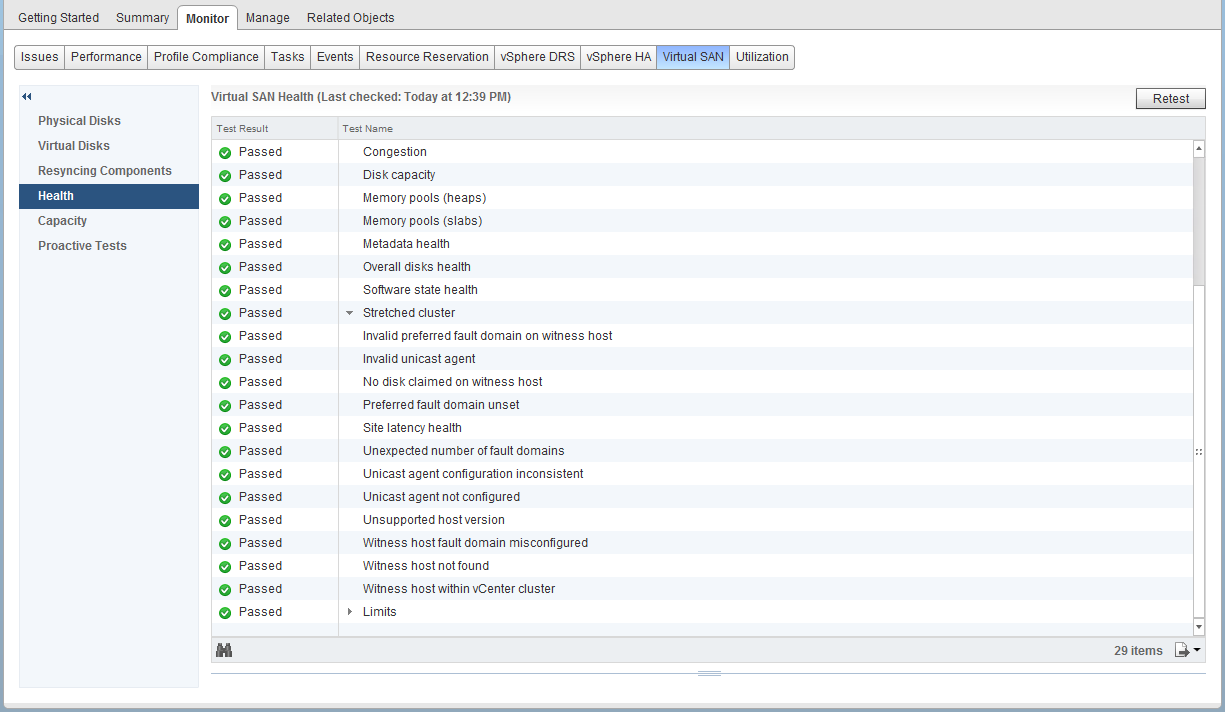Image resolution: width=1225 pixels, height=712 pixels.
Task: Collapse the Stretched cluster test group
Action: [349, 313]
